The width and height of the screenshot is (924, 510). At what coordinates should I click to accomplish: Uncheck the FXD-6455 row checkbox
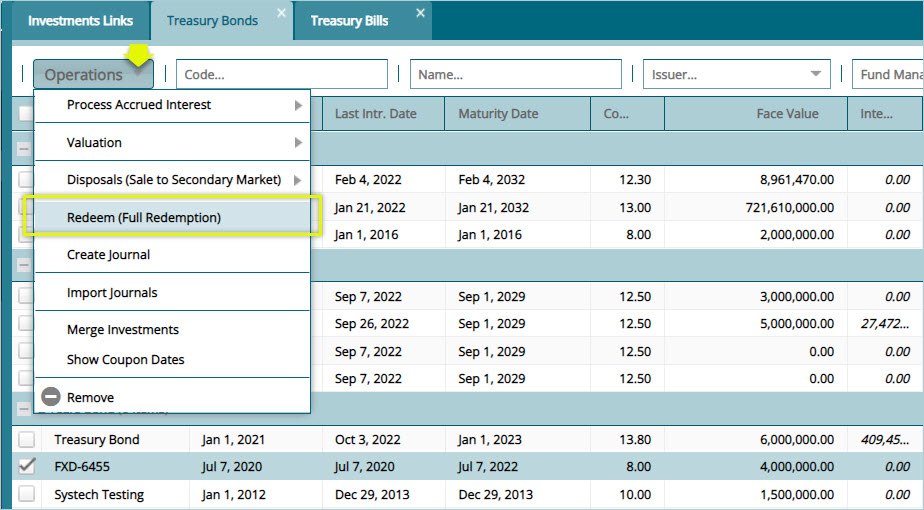coord(26,466)
